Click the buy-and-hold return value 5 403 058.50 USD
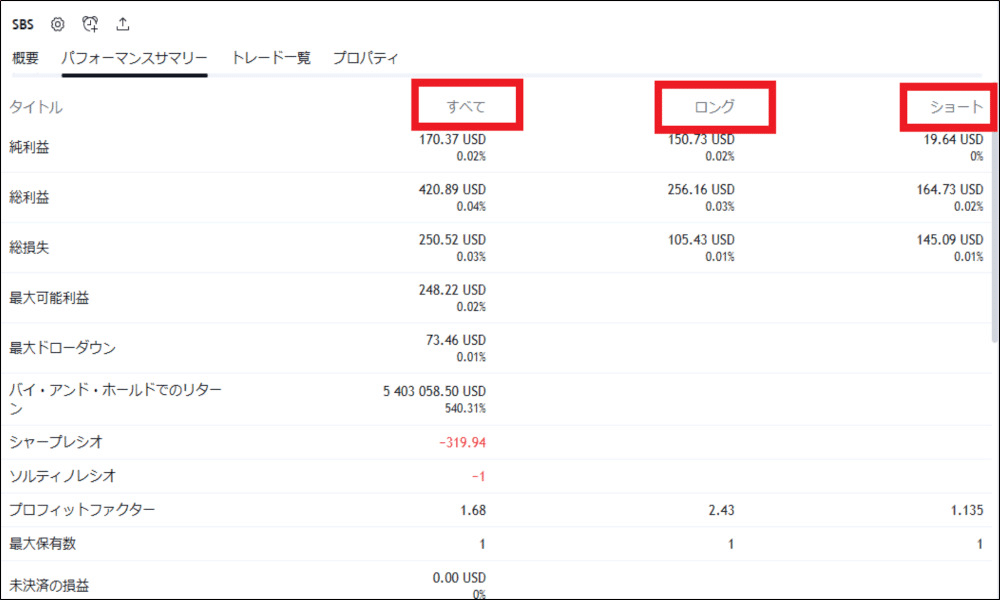The image size is (1000, 600). pos(433,391)
